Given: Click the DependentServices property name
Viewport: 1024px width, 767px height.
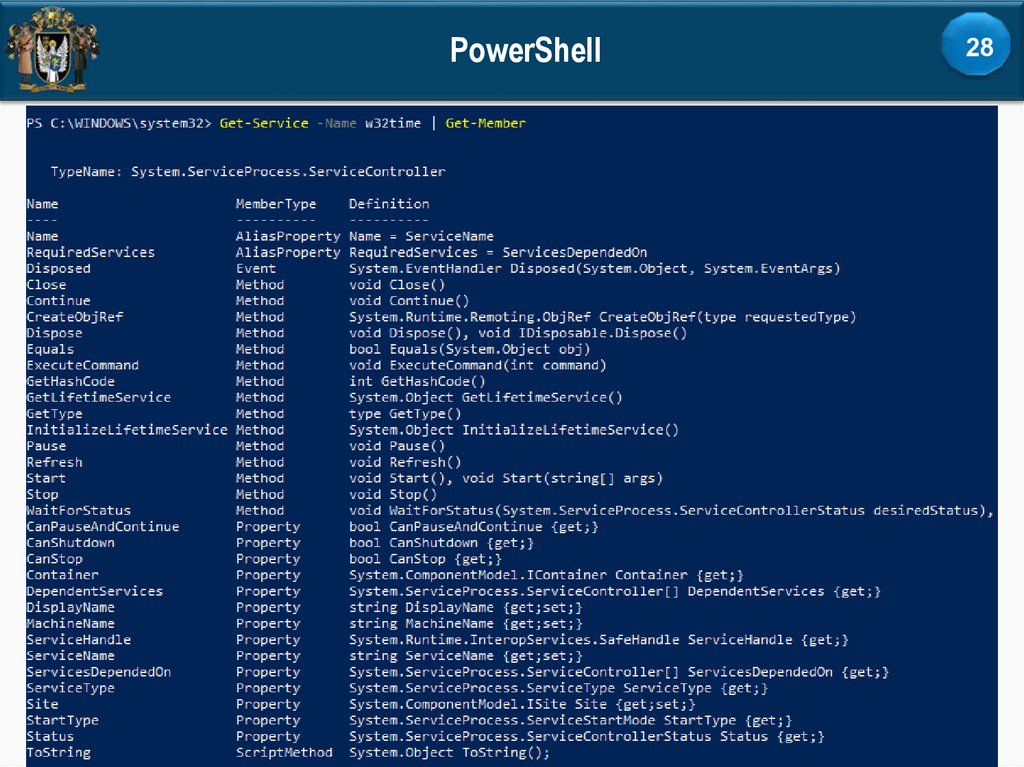Looking at the screenshot, I should [95, 591].
